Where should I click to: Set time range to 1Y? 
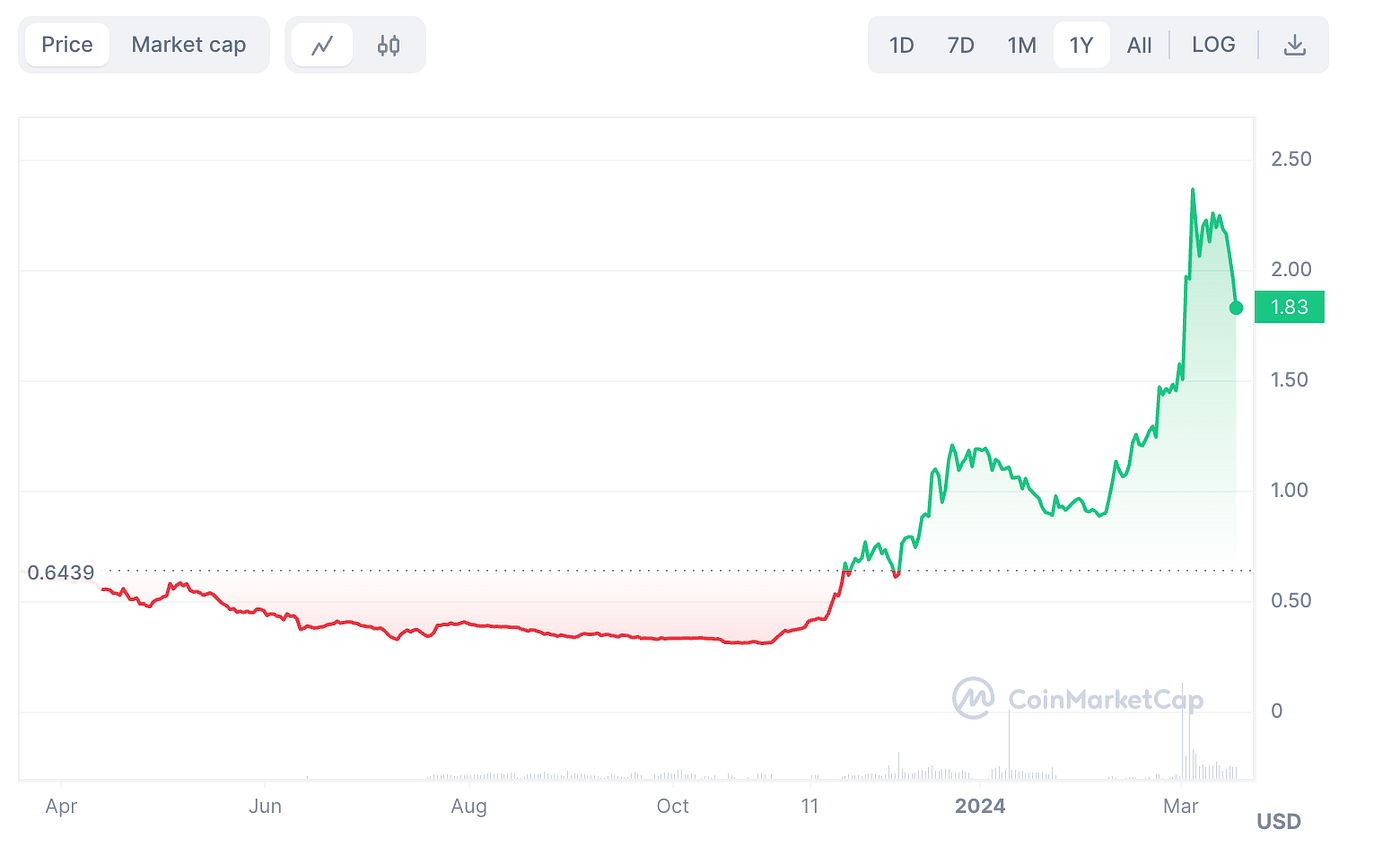tap(1082, 45)
